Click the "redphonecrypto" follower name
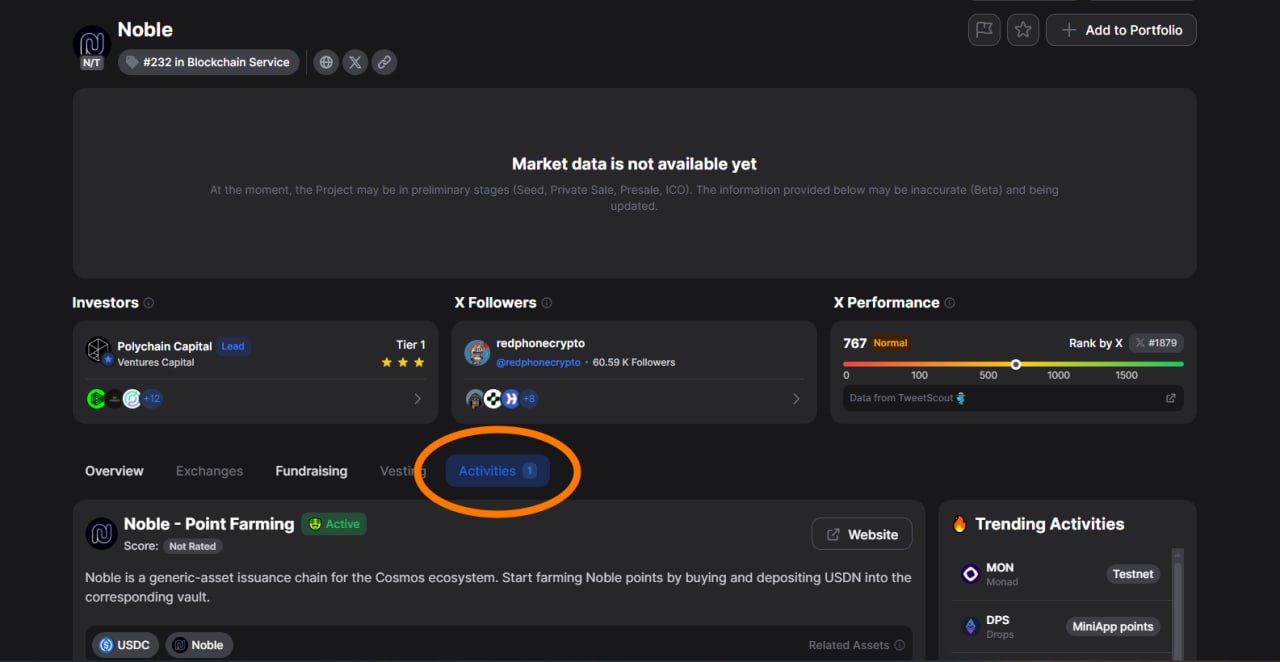This screenshot has width=1280, height=662. coord(541,343)
